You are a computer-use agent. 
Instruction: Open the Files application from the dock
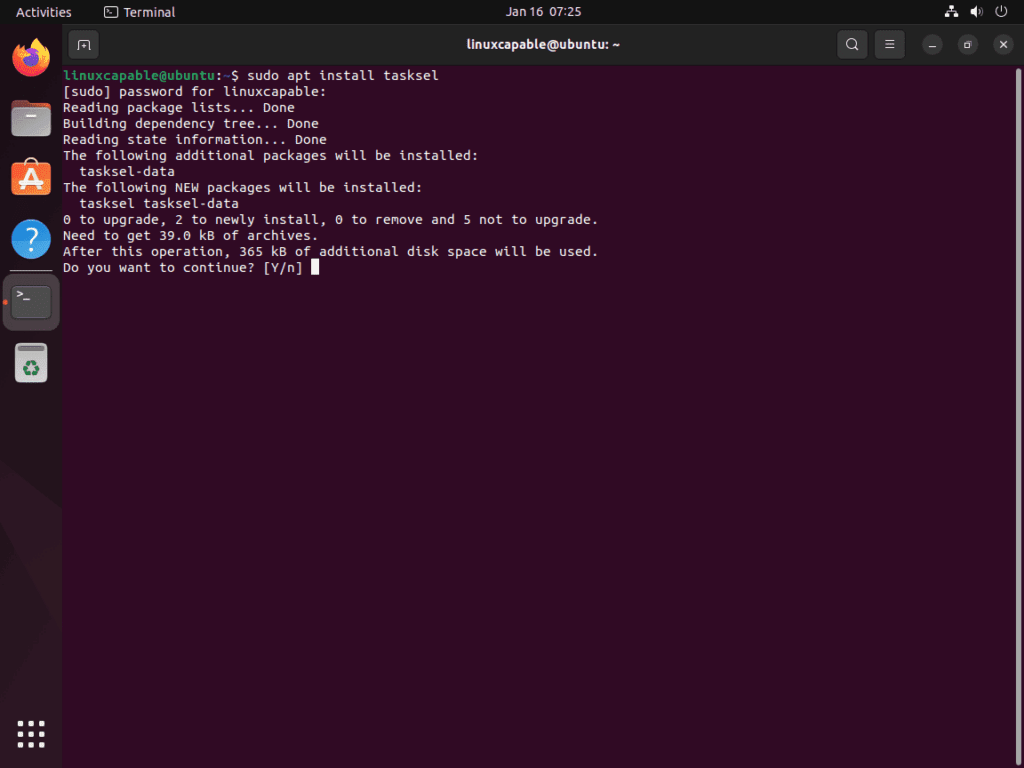point(31,118)
